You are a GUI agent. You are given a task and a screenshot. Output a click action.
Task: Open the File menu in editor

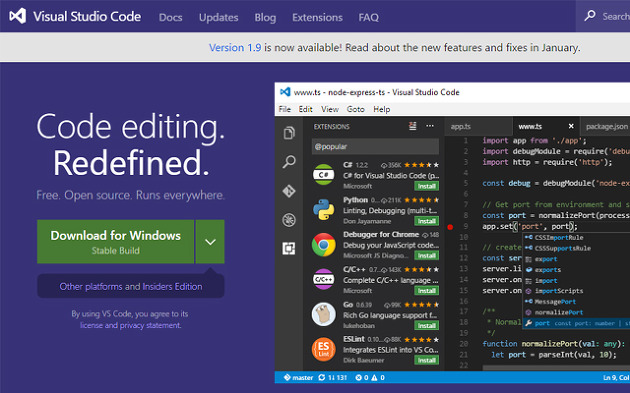pyautogui.click(x=284, y=109)
